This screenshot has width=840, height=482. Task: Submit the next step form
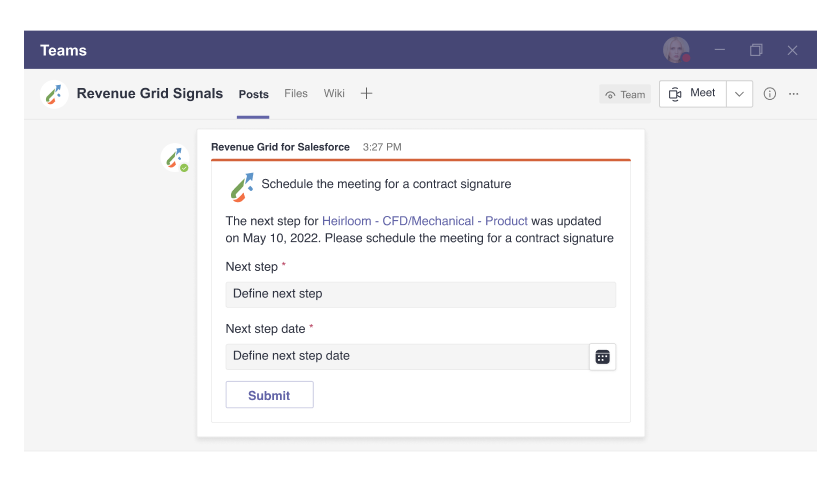tap(269, 395)
